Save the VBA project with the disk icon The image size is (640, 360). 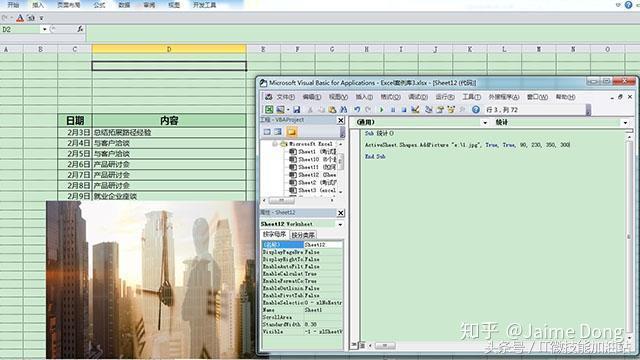[x=297, y=109]
